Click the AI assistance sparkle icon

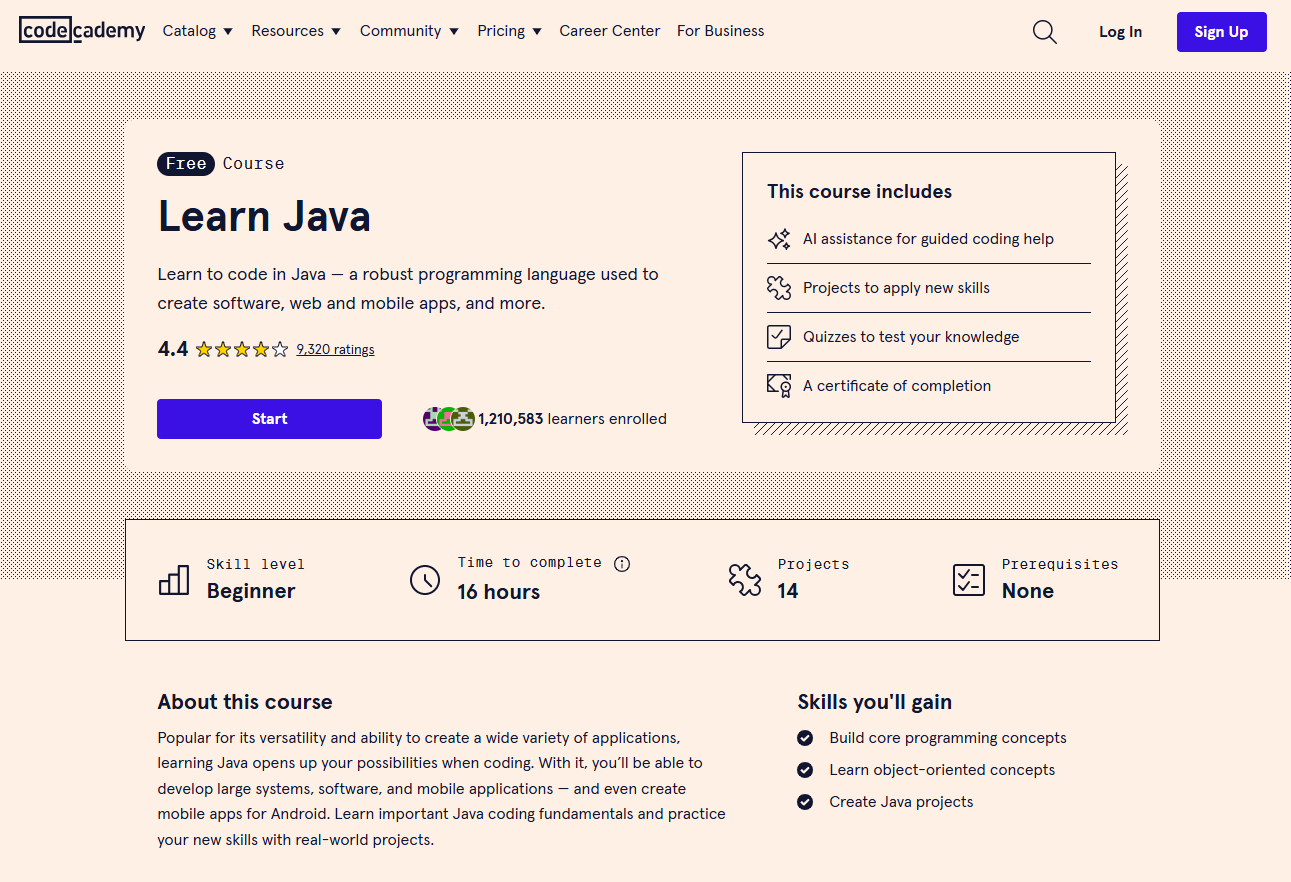coord(779,239)
